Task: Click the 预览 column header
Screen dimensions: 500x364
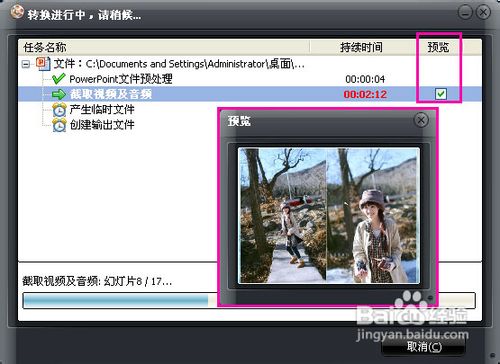Action: pos(438,47)
